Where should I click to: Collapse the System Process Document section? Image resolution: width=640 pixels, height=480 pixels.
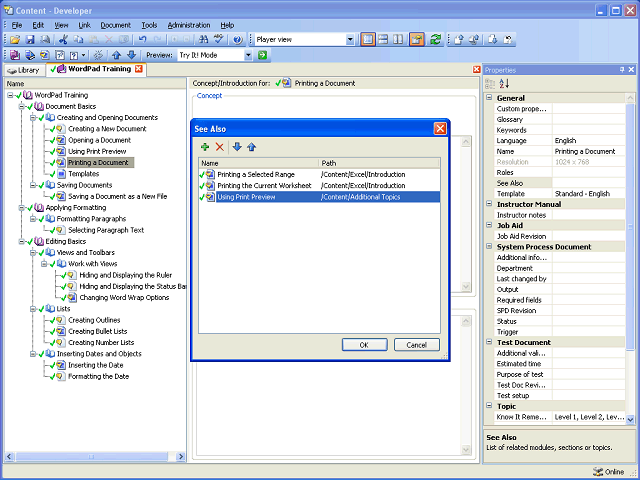489,247
